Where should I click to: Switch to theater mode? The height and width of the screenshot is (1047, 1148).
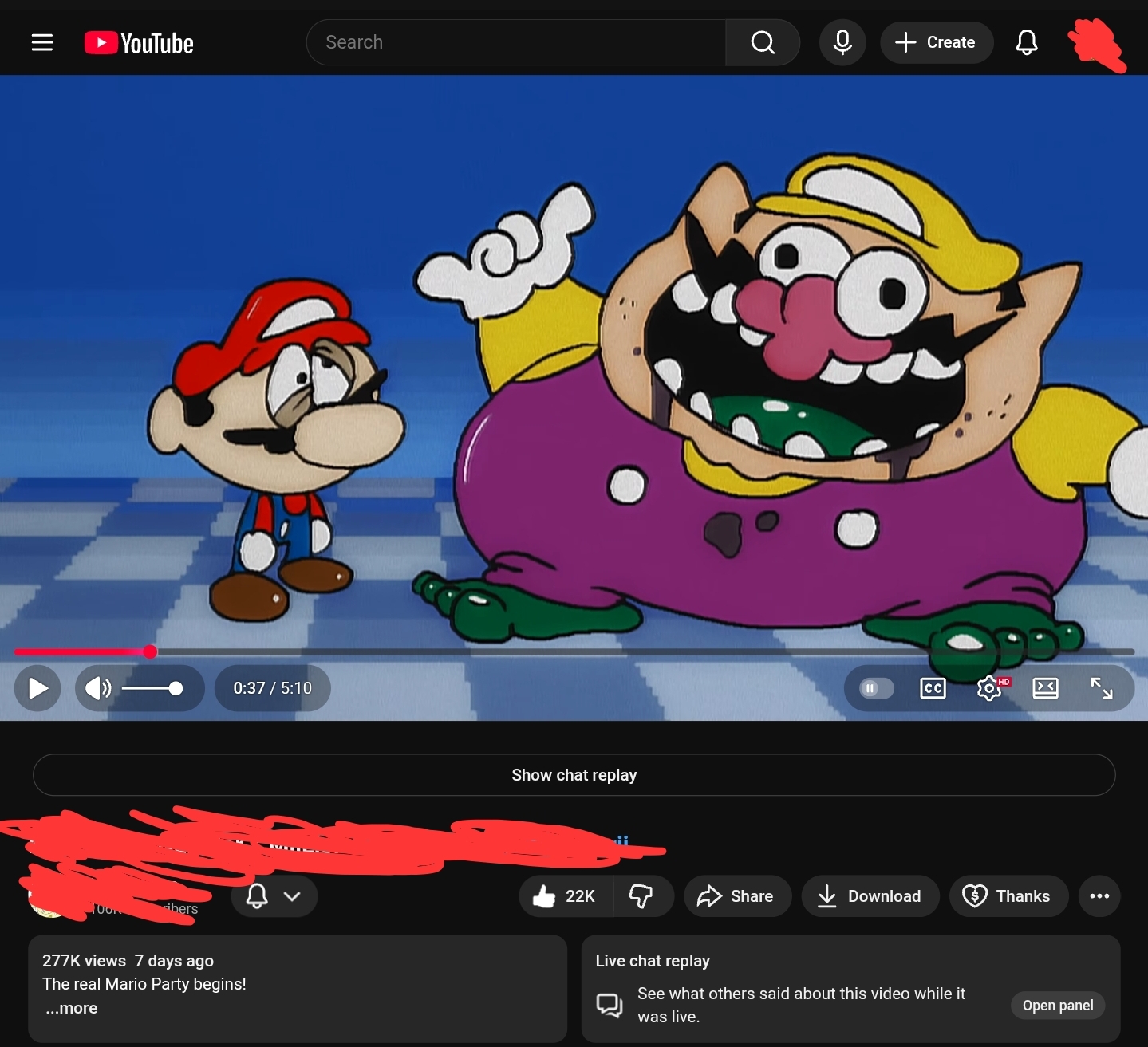click(x=1045, y=688)
